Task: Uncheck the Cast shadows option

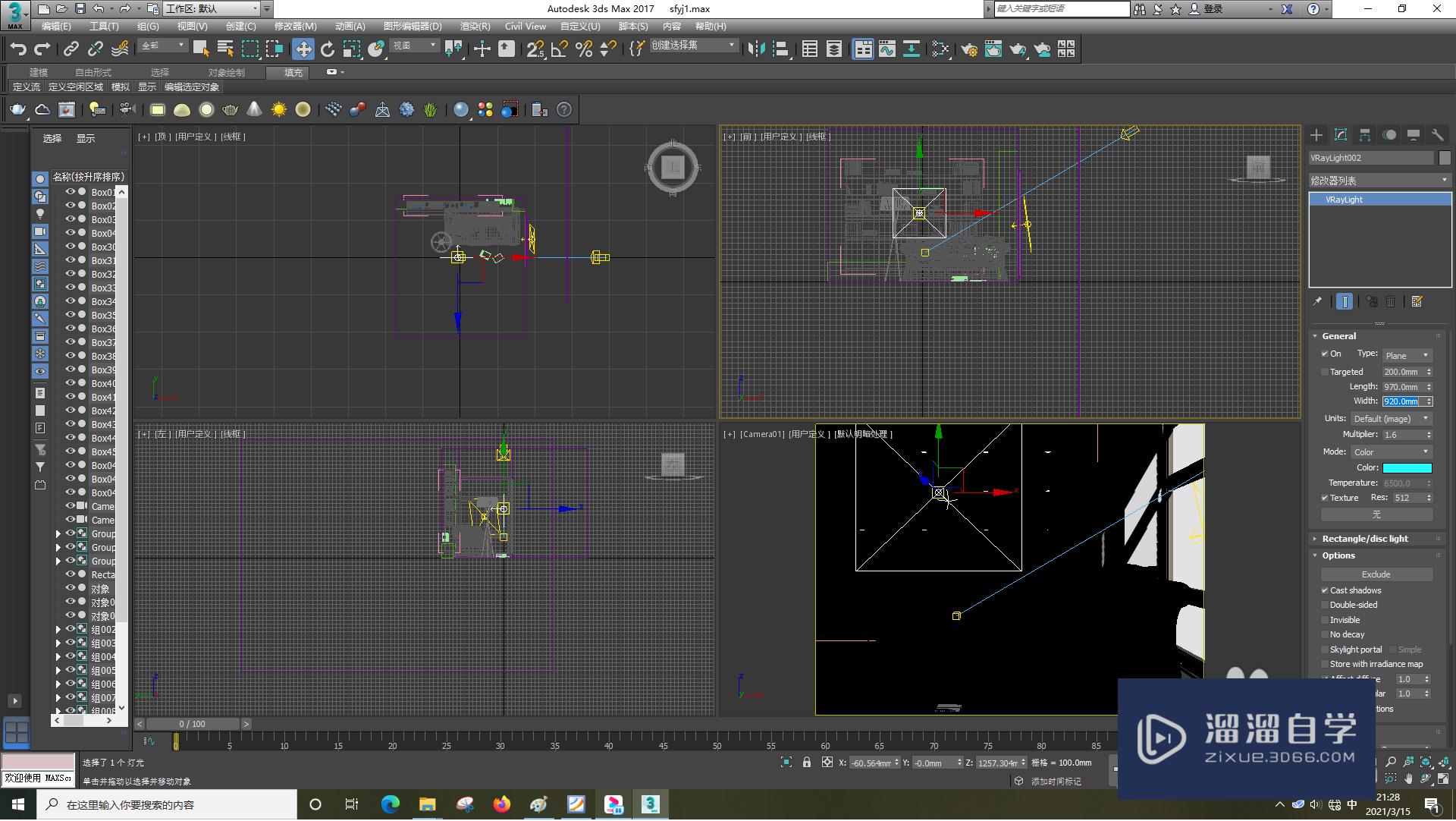Action: [1325, 590]
